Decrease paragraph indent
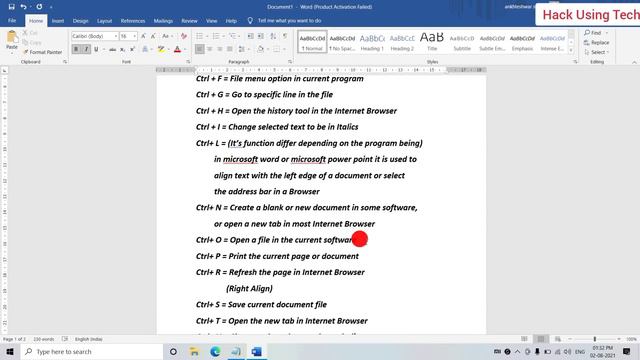This screenshot has height=360, width=640. (x=251, y=36)
